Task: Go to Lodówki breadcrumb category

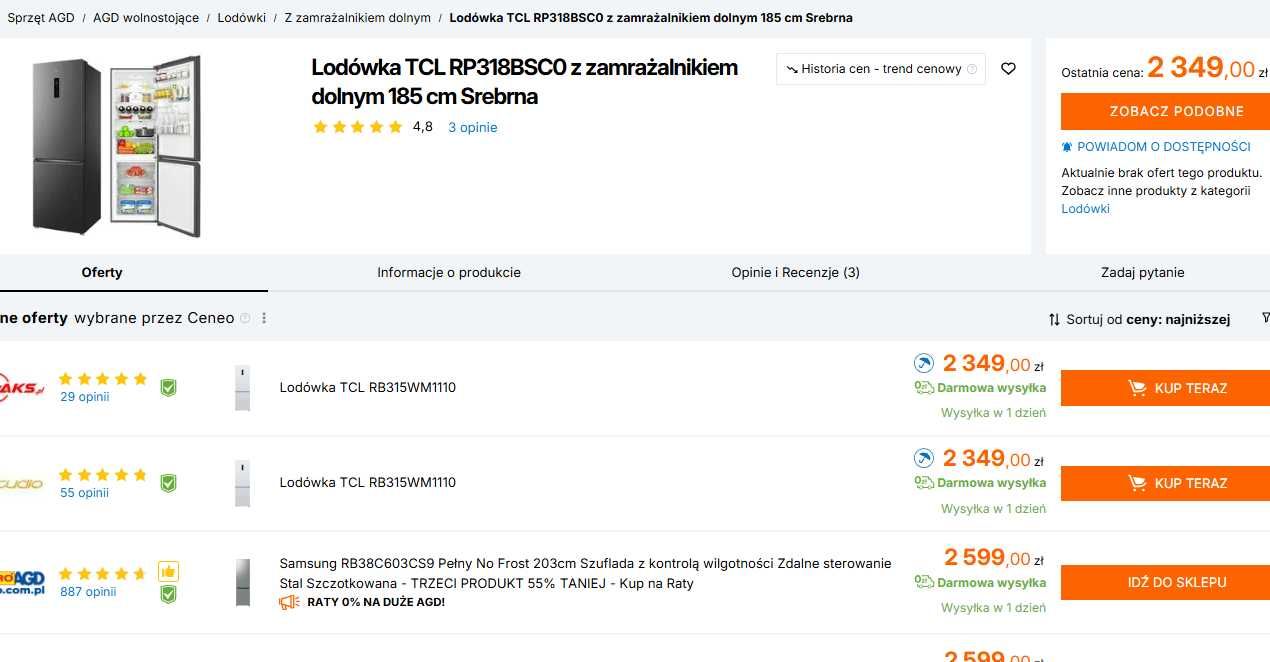Action: (x=242, y=18)
